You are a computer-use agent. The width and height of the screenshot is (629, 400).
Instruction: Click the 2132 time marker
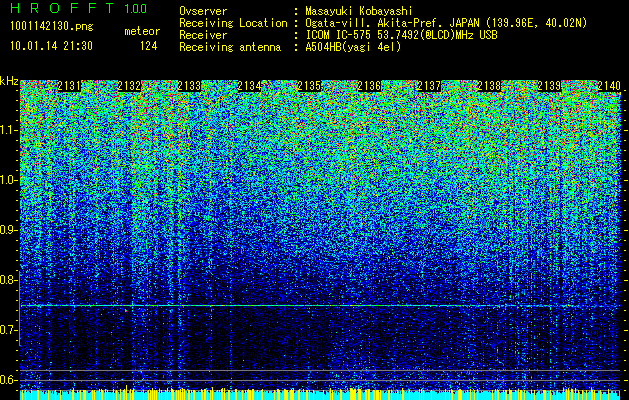coord(129,86)
